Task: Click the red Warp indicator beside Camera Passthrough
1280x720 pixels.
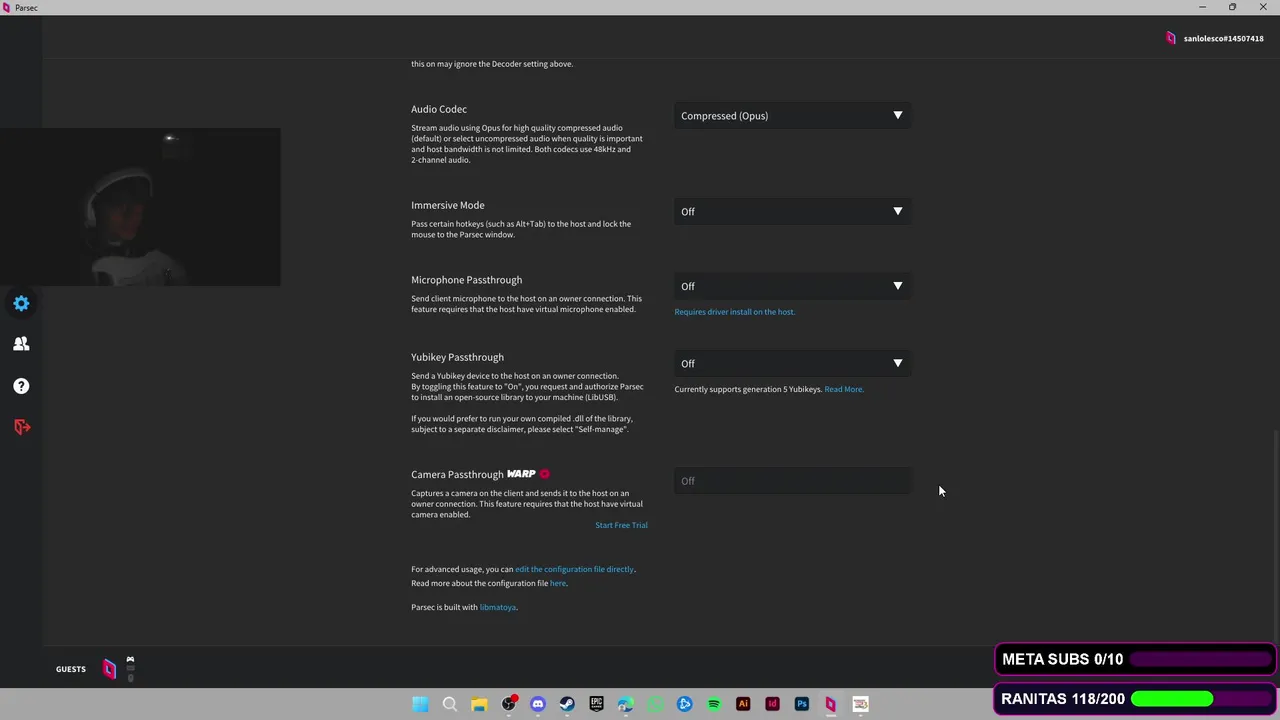Action: [544, 474]
